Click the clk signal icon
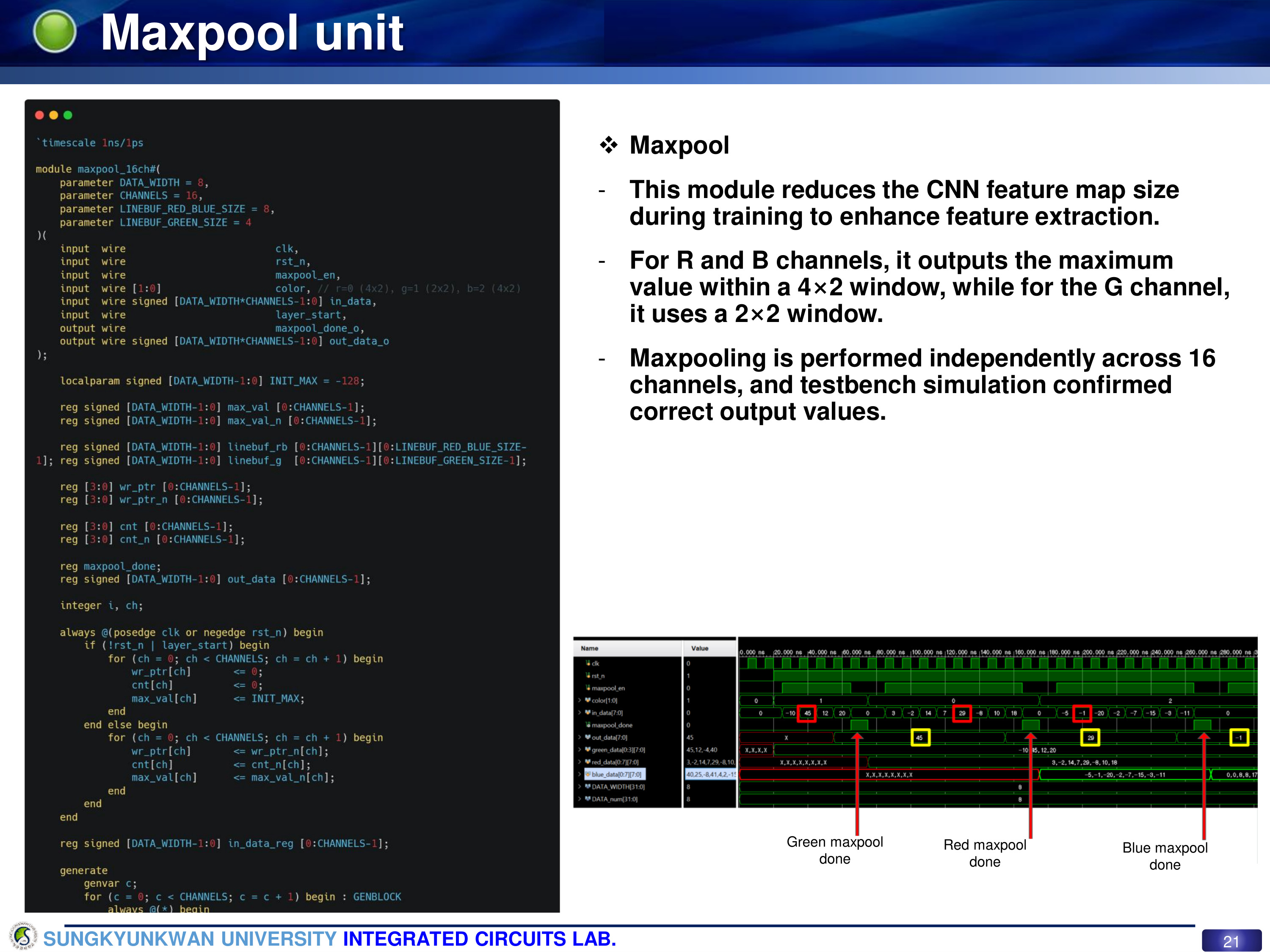This screenshot has width=1270, height=952. (x=588, y=663)
